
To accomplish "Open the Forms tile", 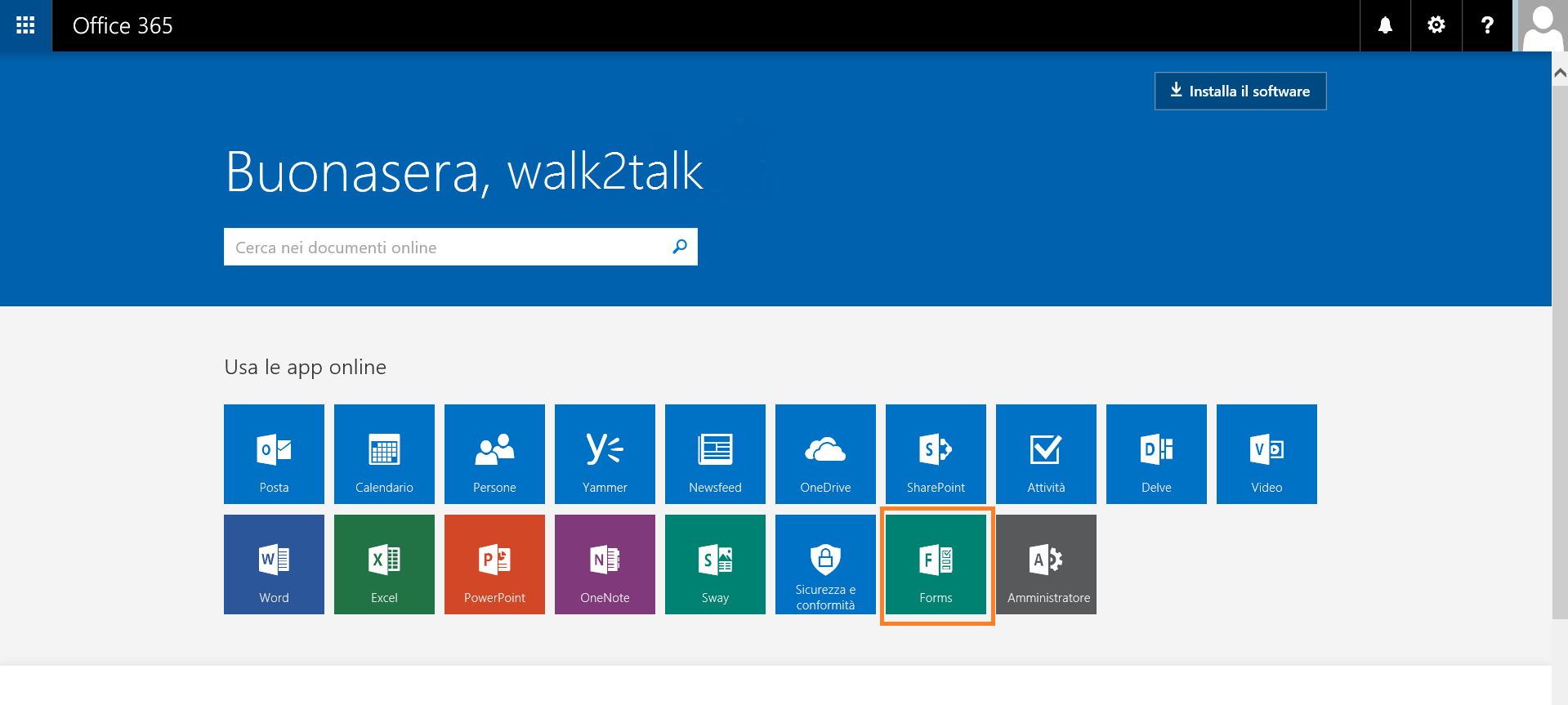I will [936, 564].
